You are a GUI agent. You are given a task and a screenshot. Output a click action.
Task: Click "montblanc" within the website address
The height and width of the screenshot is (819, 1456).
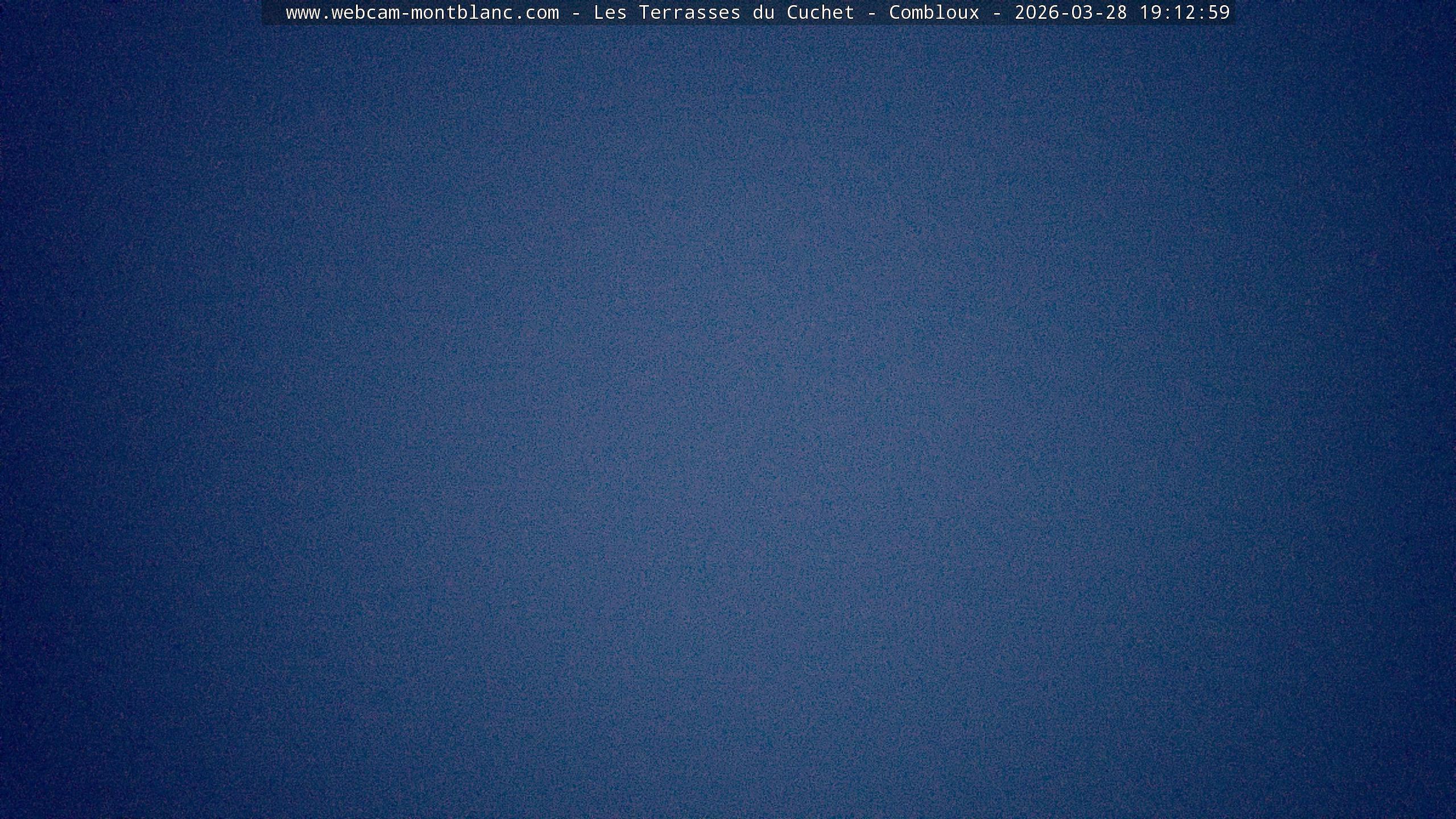point(462,13)
